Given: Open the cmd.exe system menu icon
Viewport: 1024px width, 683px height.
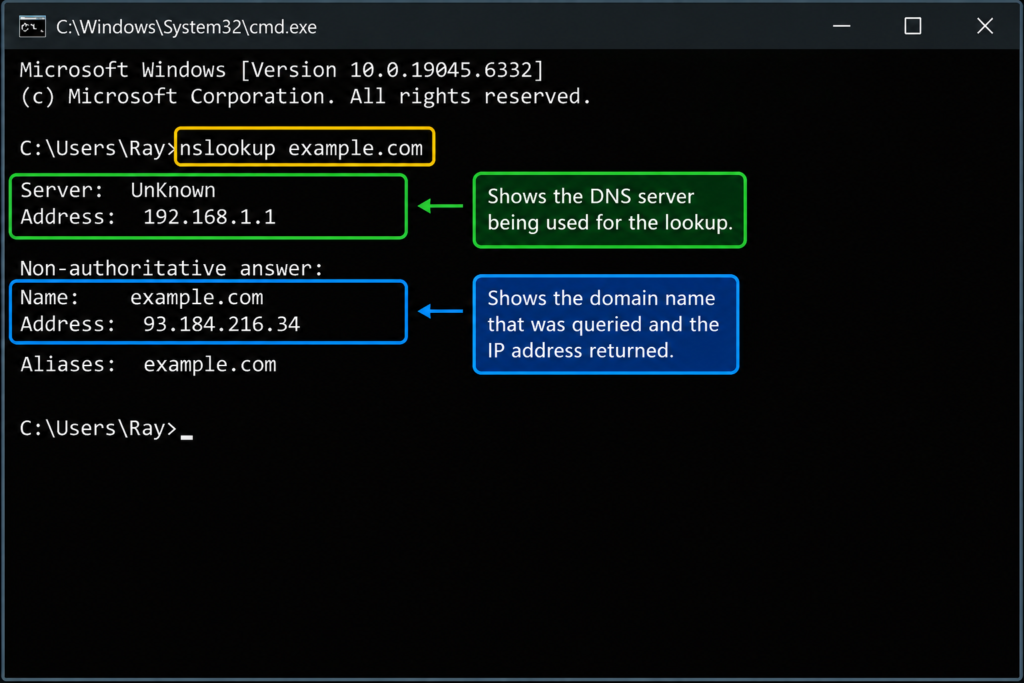Looking at the screenshot, I should pos(32,27).
